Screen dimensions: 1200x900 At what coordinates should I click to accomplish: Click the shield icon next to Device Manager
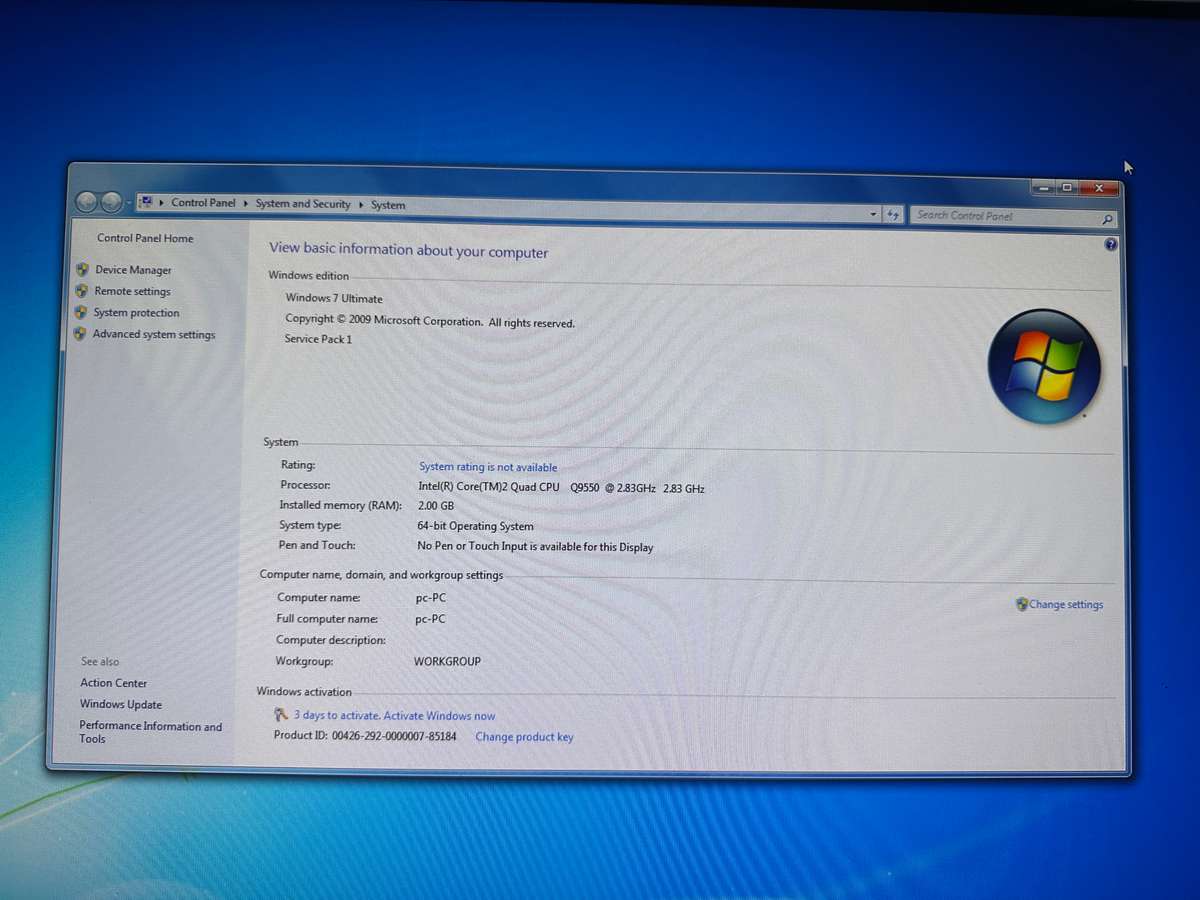coord(81,270)
